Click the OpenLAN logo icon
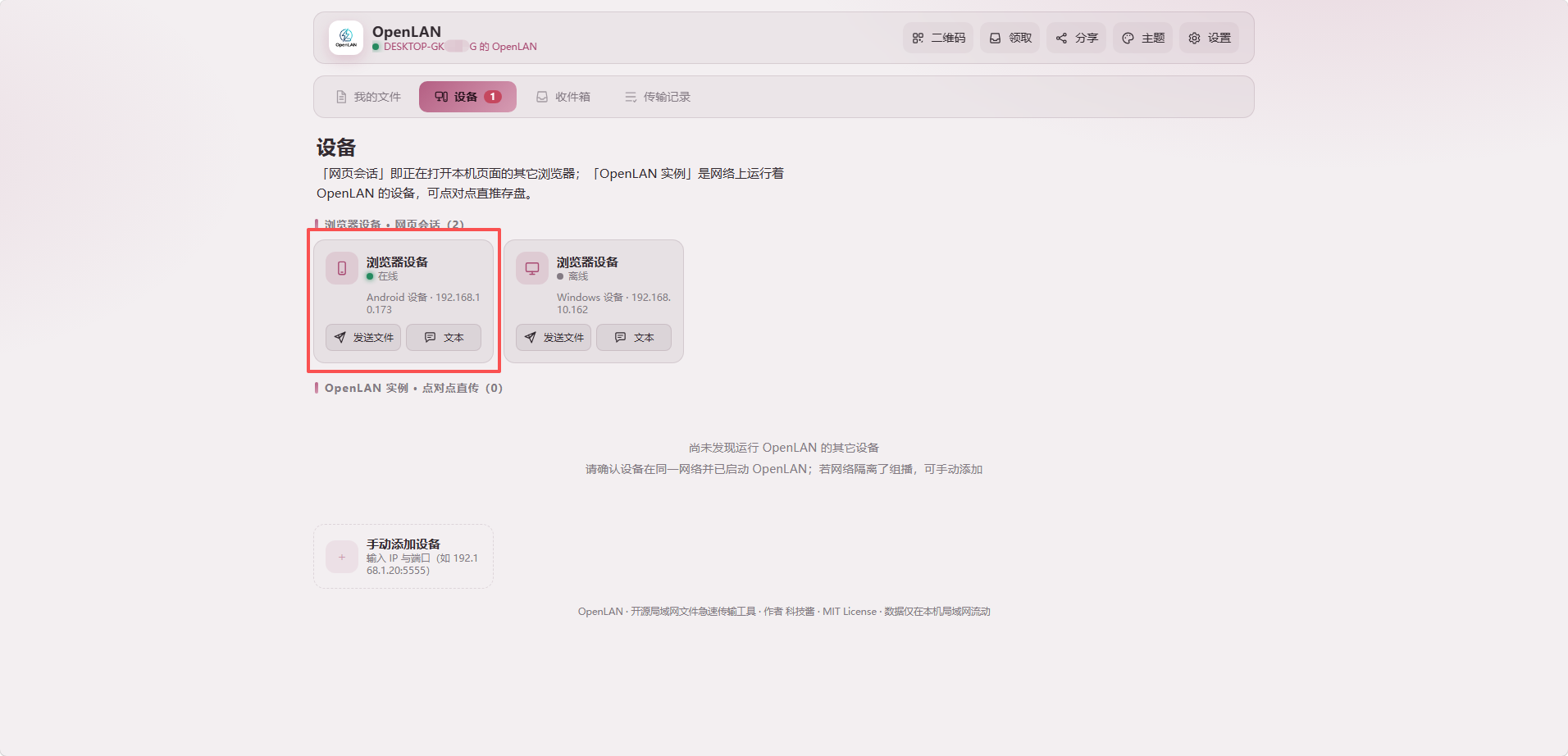This screenshot has width=1568, height=756. tap(346, 38)
